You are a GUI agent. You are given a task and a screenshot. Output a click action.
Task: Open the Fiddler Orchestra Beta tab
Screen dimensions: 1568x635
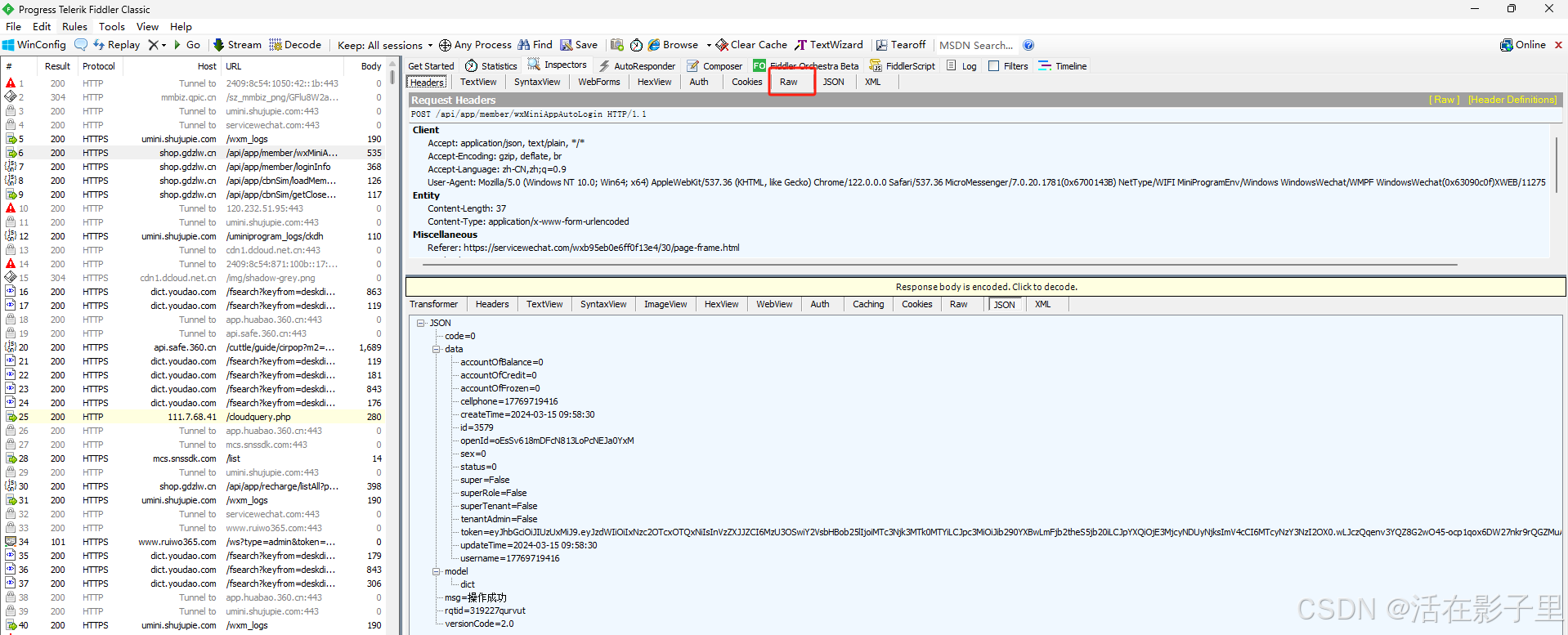806,66
